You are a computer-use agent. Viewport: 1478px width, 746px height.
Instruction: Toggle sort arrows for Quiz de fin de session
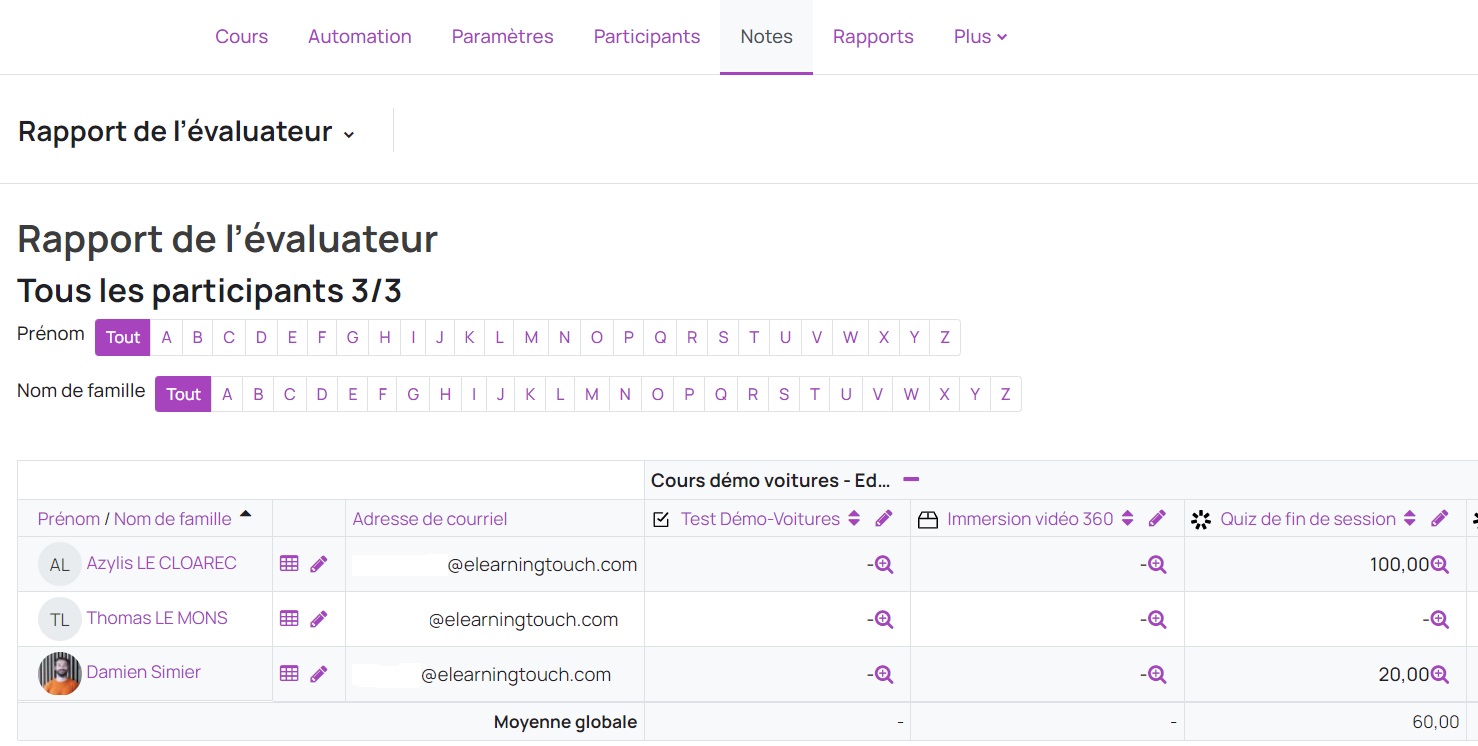point(1410,519)
